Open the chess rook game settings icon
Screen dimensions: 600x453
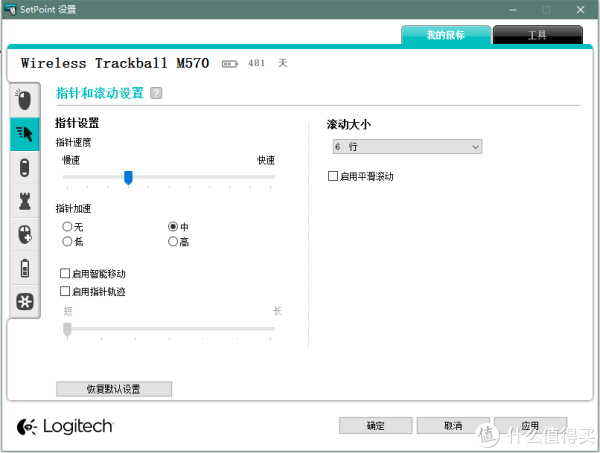(x=24, y=201)
